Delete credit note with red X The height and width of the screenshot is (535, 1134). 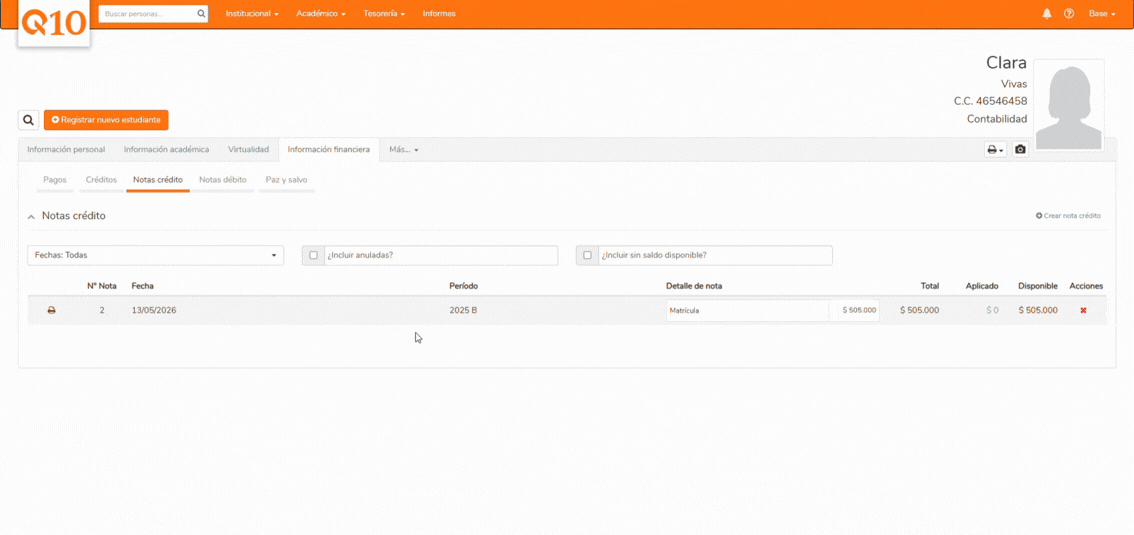pyautogui.click(x=1083, y=310)
